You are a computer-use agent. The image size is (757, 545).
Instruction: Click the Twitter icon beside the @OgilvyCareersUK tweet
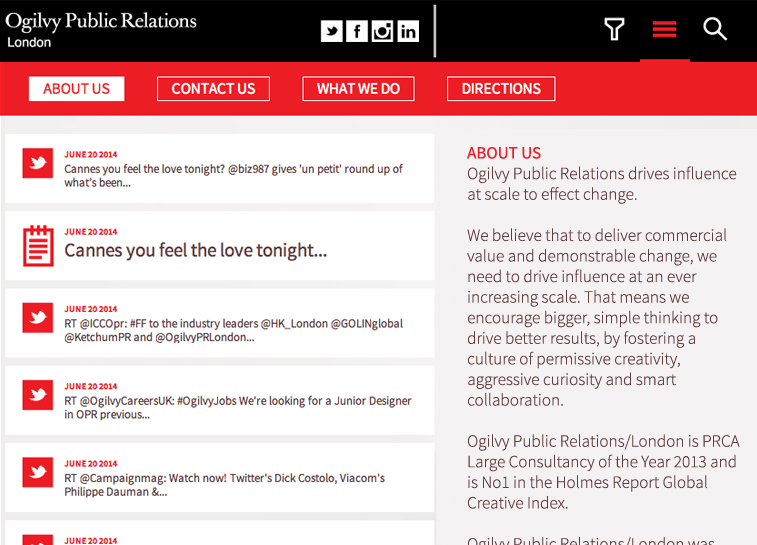[x=38, y=395]
